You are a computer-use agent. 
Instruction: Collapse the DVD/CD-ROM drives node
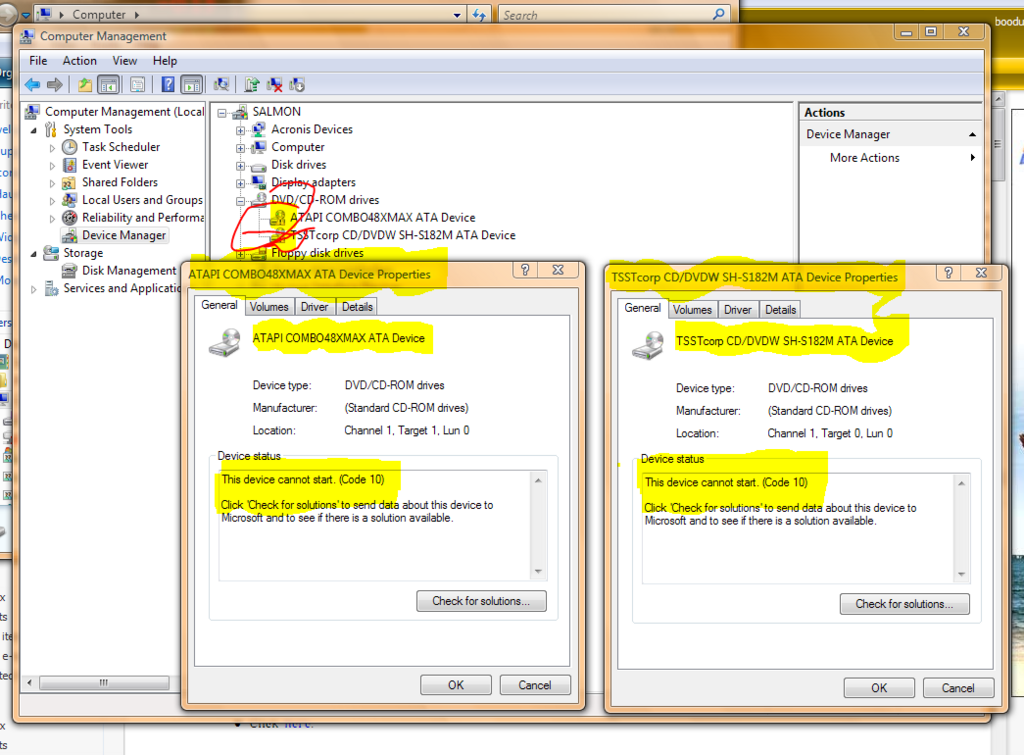[x=240, y=200]
